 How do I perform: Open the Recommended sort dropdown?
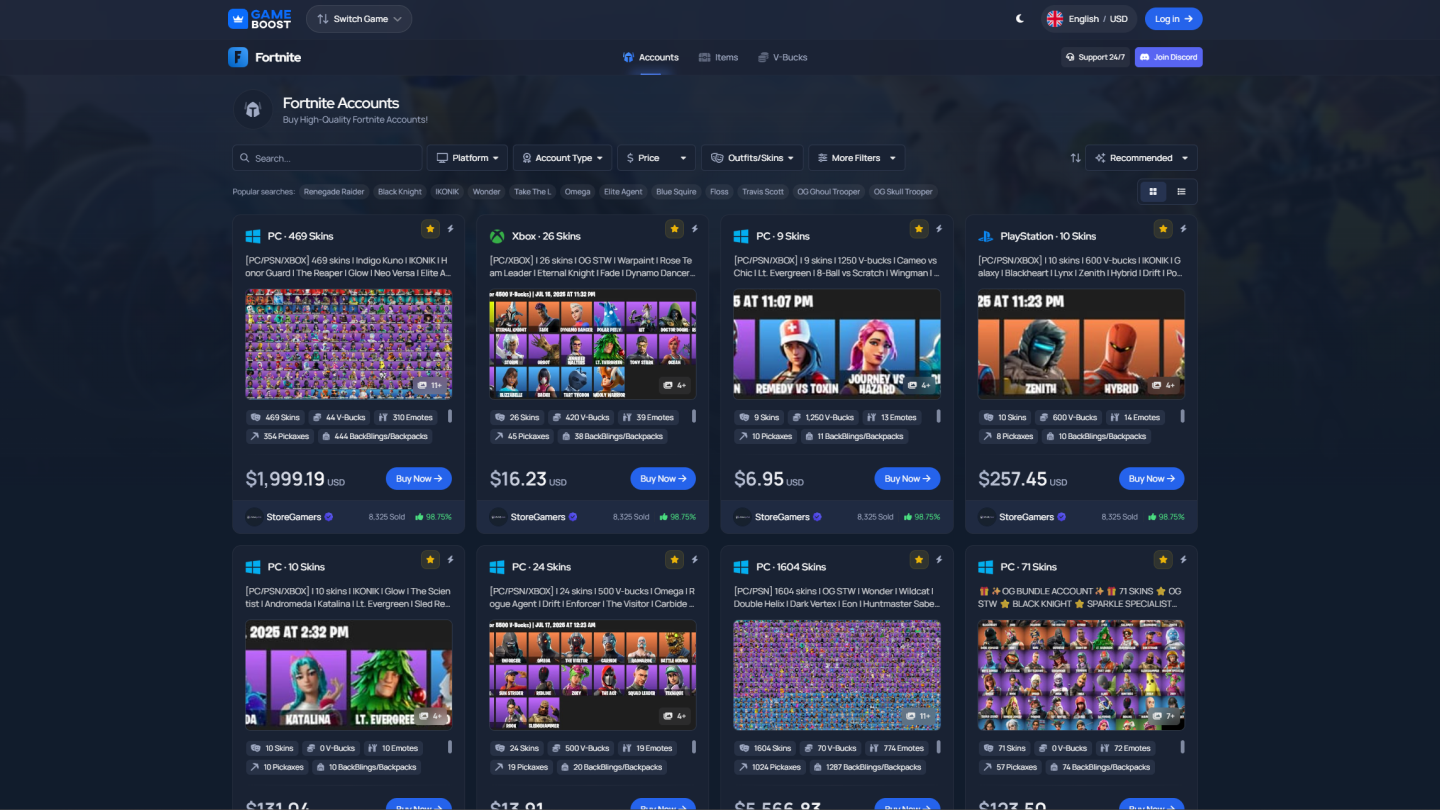point(1141,158)
